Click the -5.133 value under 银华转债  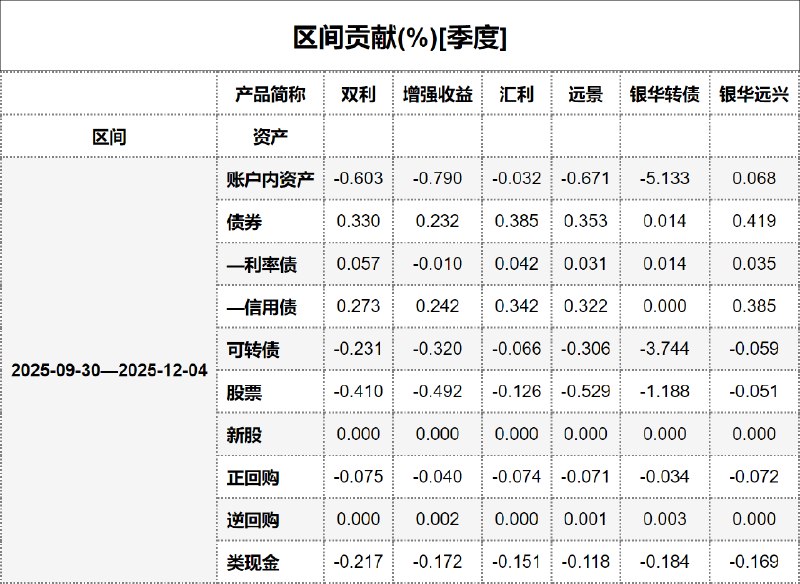point(664,179)
